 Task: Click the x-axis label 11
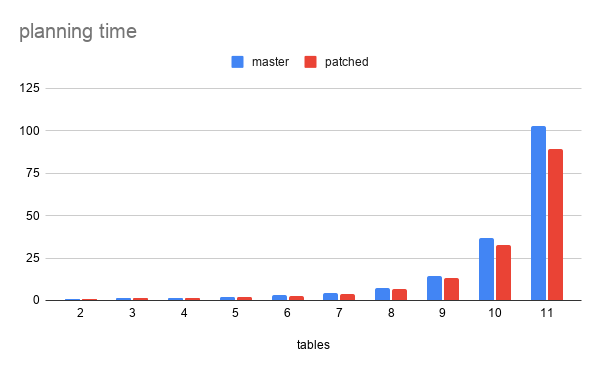tap(546, 313)
